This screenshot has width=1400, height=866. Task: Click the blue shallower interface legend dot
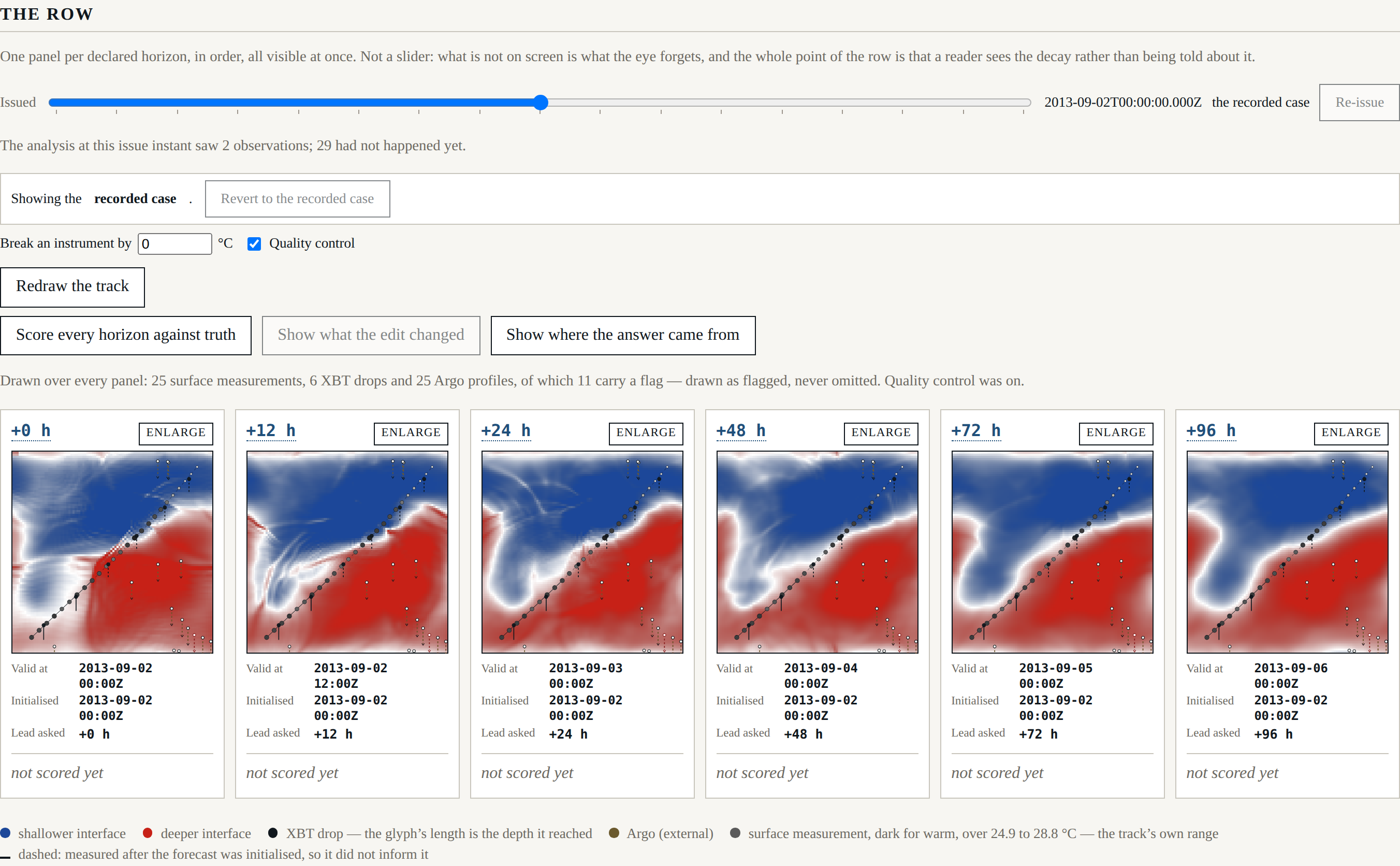[x=5, y=833]
